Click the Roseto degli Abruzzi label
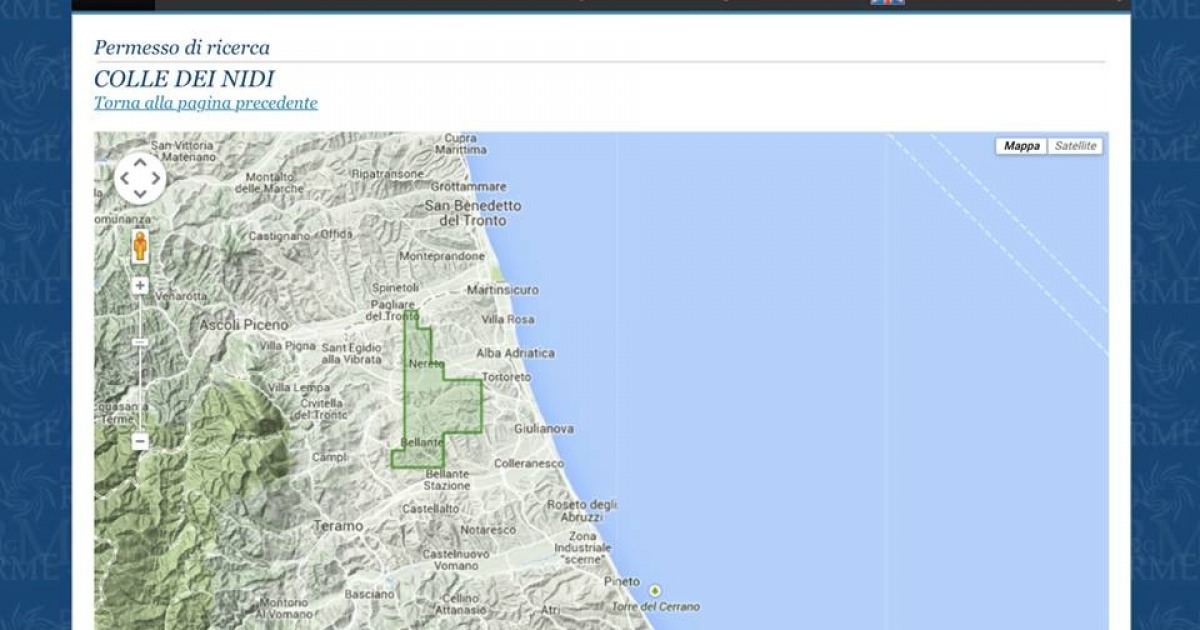Image resolution: width=1200 pixels, height=630 pixels. coord(581,510)
